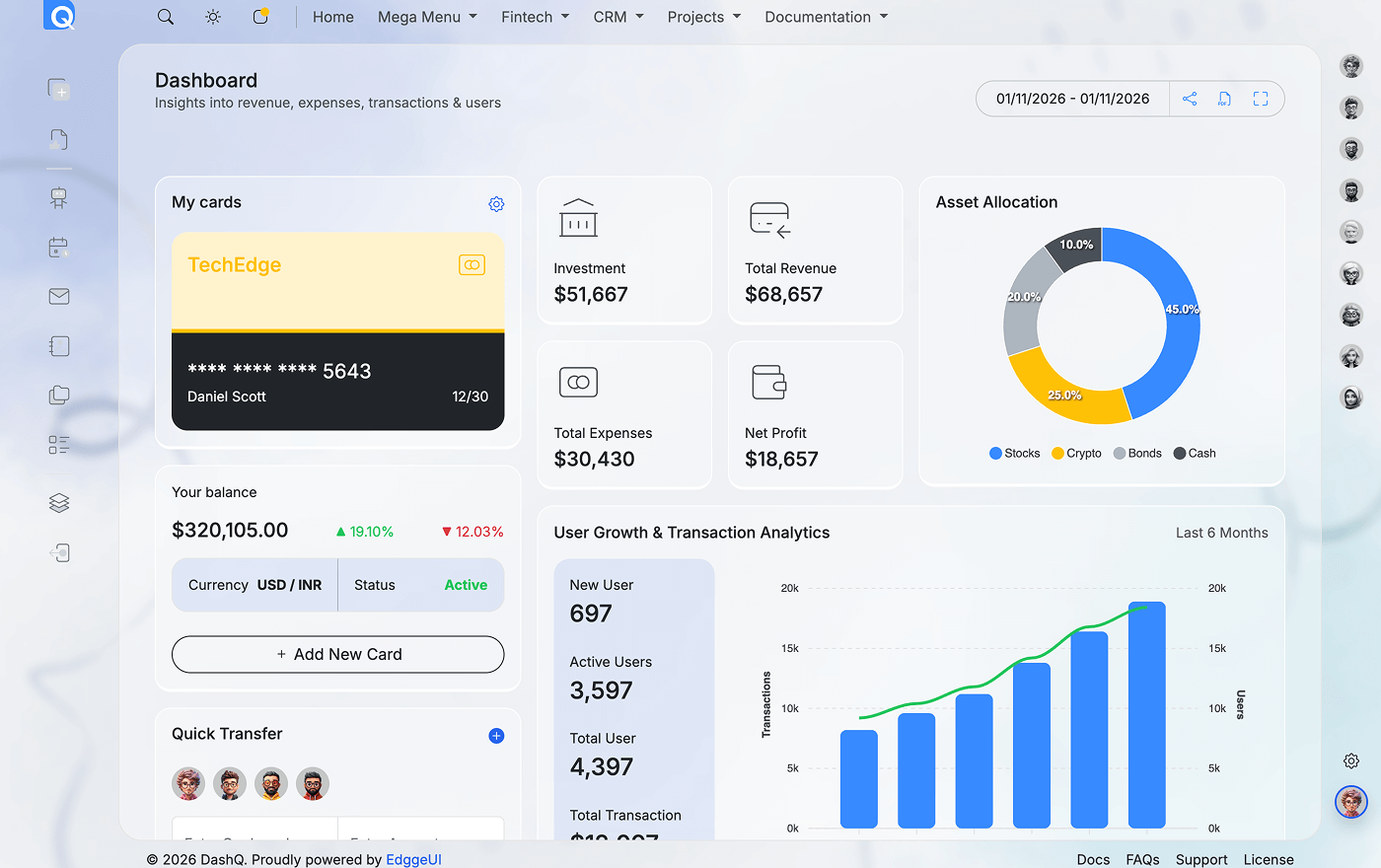Viewport: 1381px width, 868px height.
Task: Select the calendar icon in left sidebar
Action: click(x=58, y=247)
